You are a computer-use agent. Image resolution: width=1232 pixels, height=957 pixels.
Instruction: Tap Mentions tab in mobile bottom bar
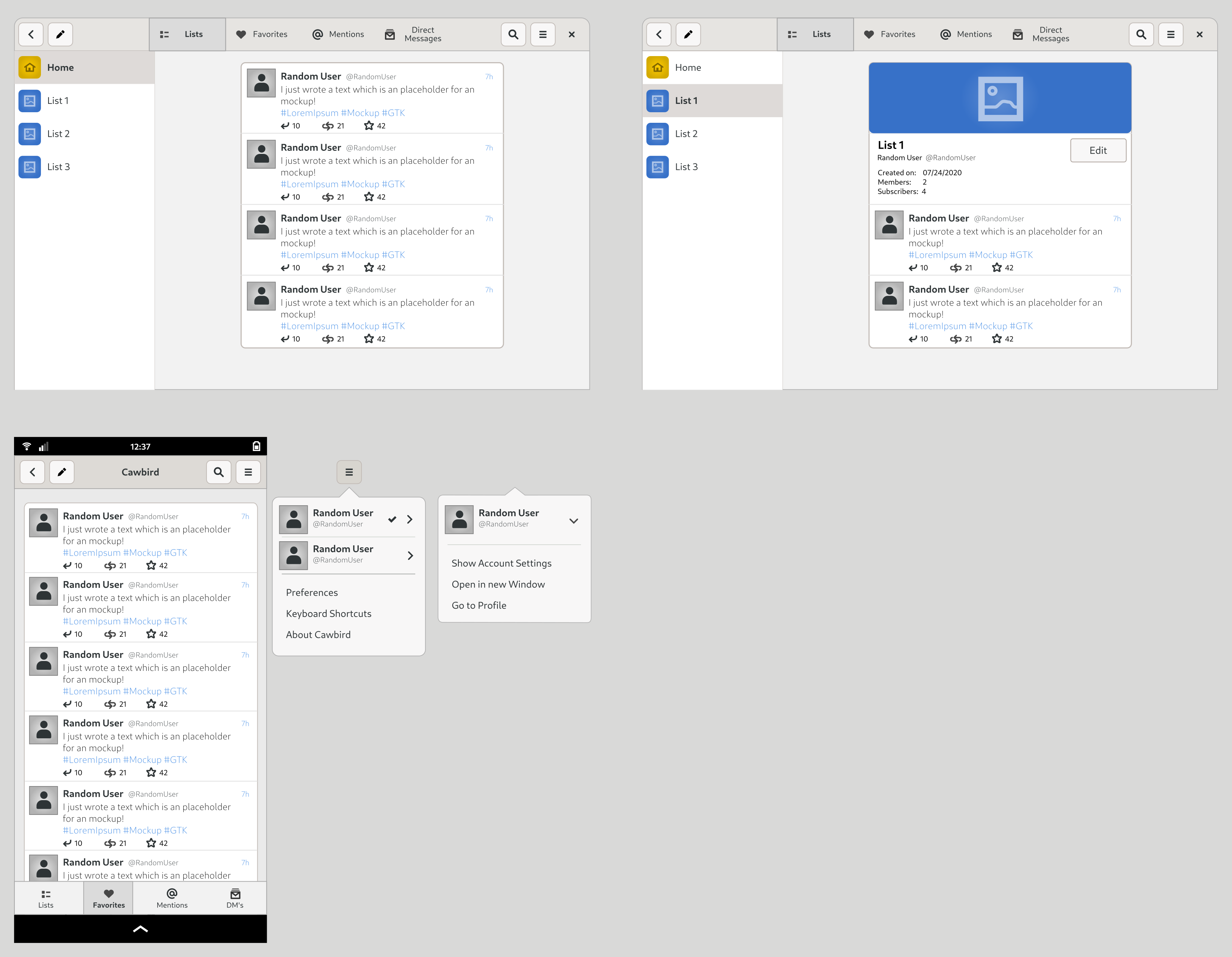click(x=172, y=898)
